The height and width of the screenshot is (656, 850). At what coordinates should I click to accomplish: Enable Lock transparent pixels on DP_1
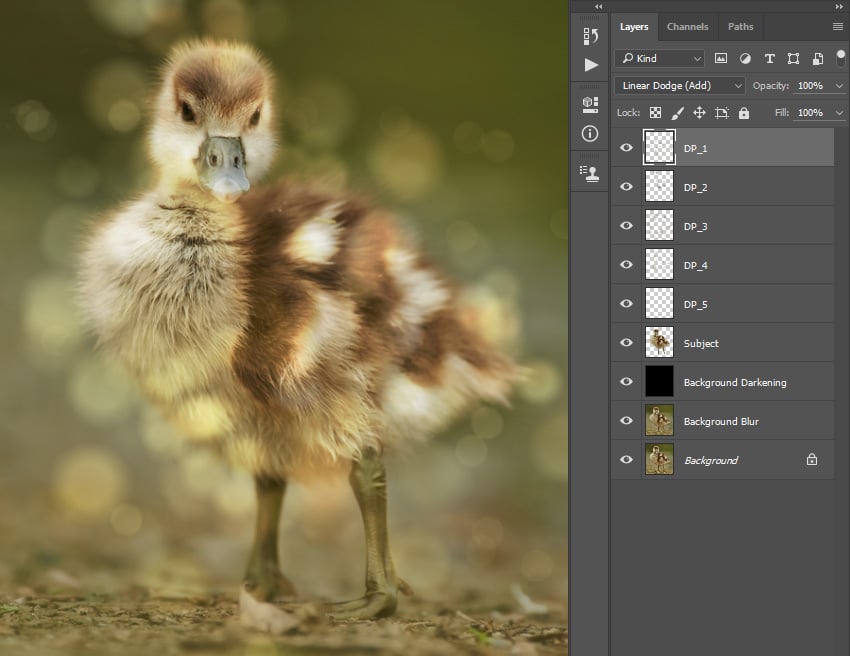656,113
